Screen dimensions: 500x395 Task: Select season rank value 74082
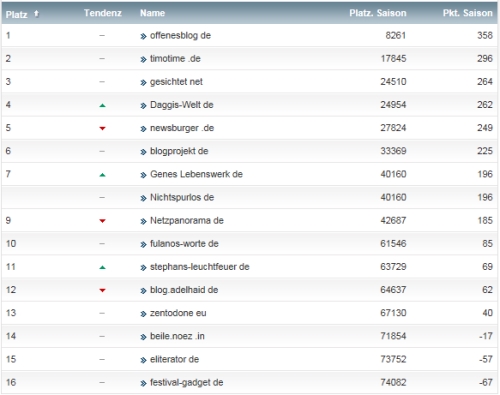(393, 382)
